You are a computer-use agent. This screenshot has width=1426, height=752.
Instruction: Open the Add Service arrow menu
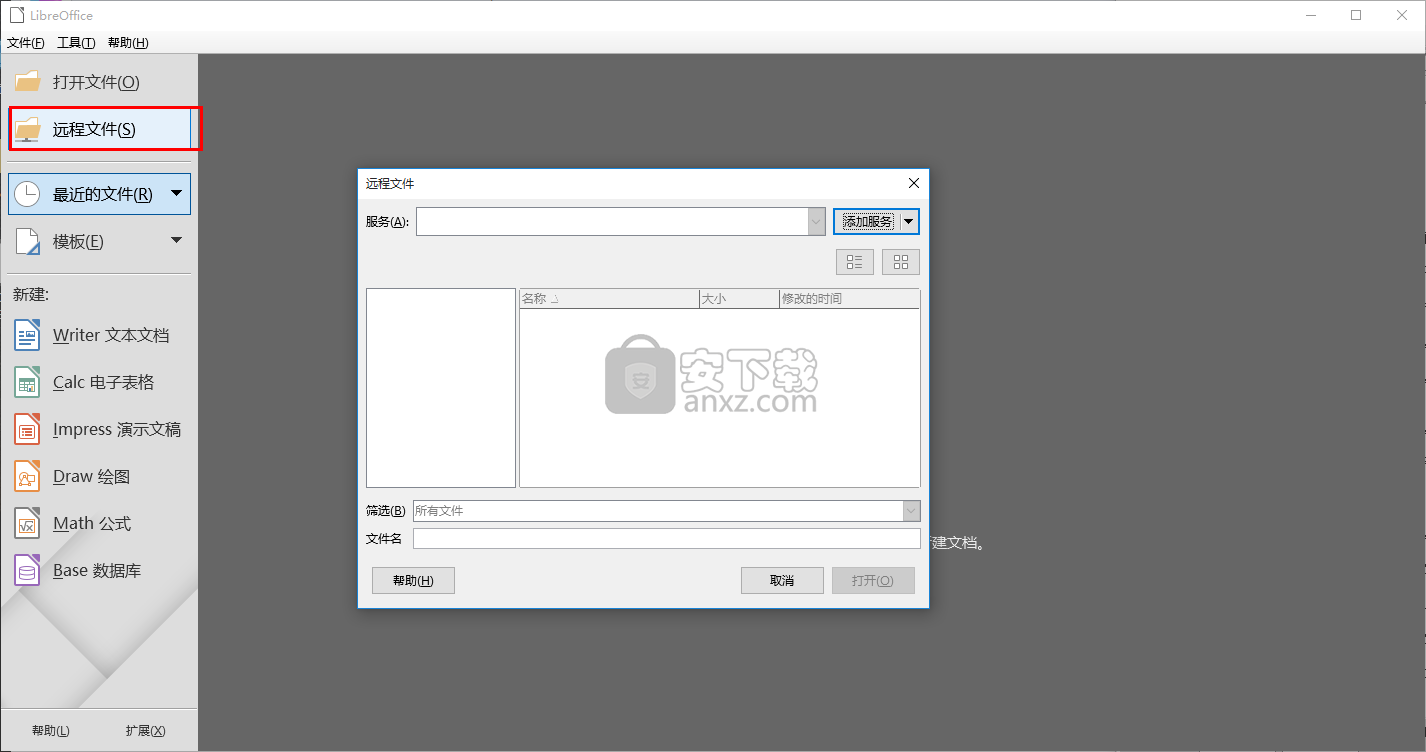[x=909, y=222]
